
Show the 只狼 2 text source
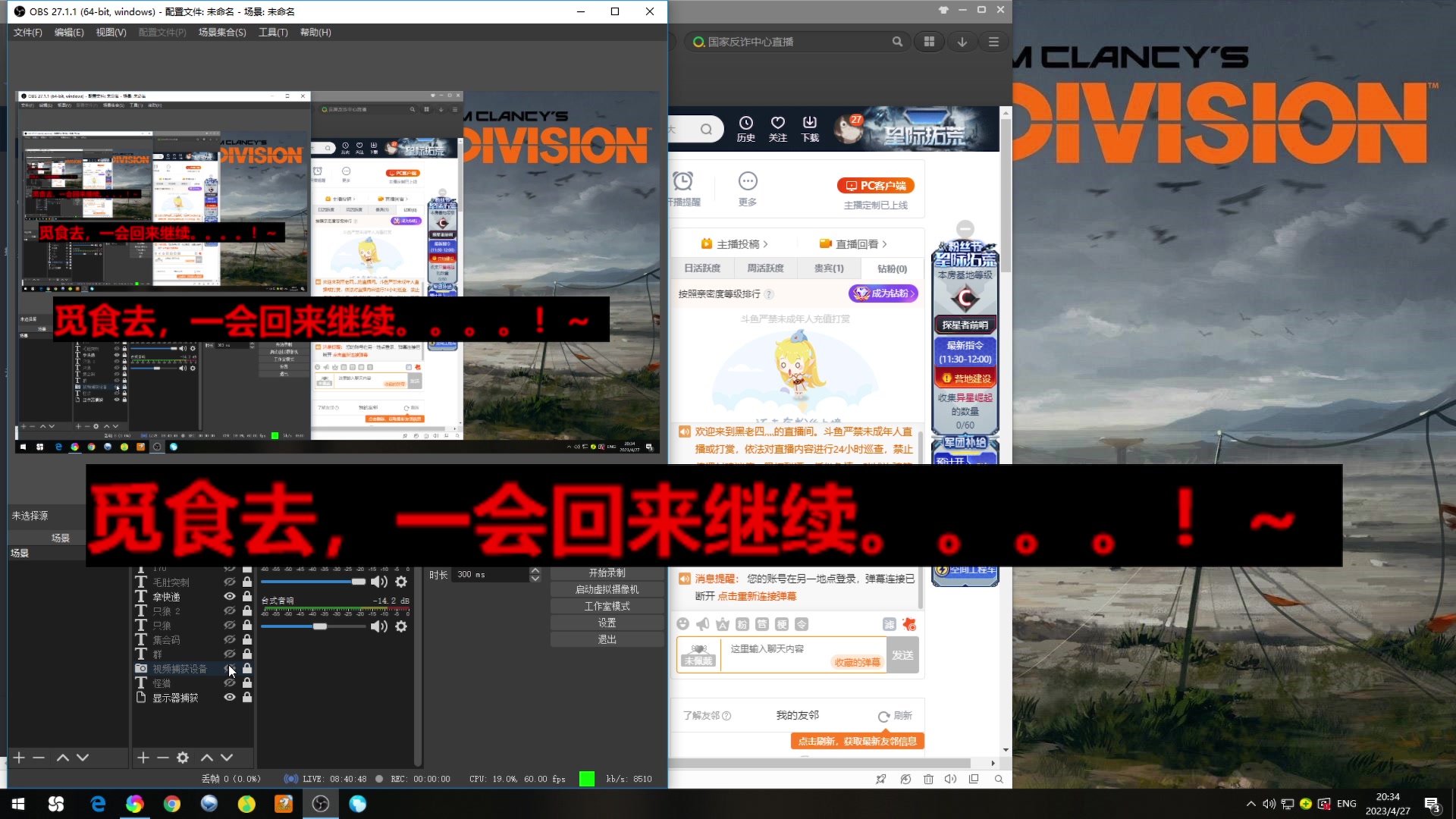coord(229,610)
